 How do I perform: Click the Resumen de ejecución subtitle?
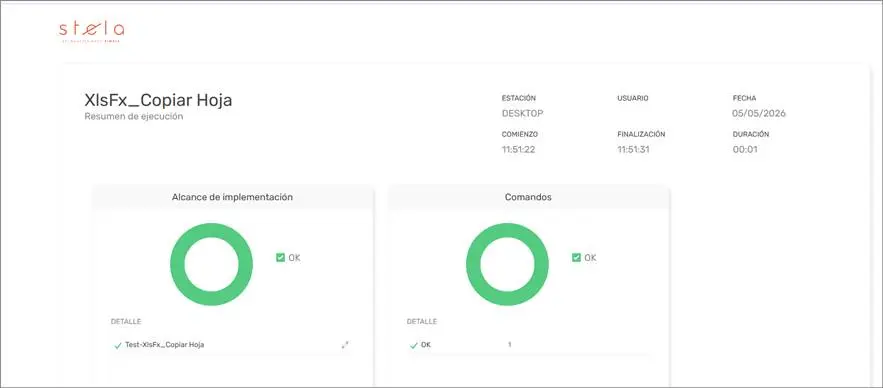pos(134,117)
